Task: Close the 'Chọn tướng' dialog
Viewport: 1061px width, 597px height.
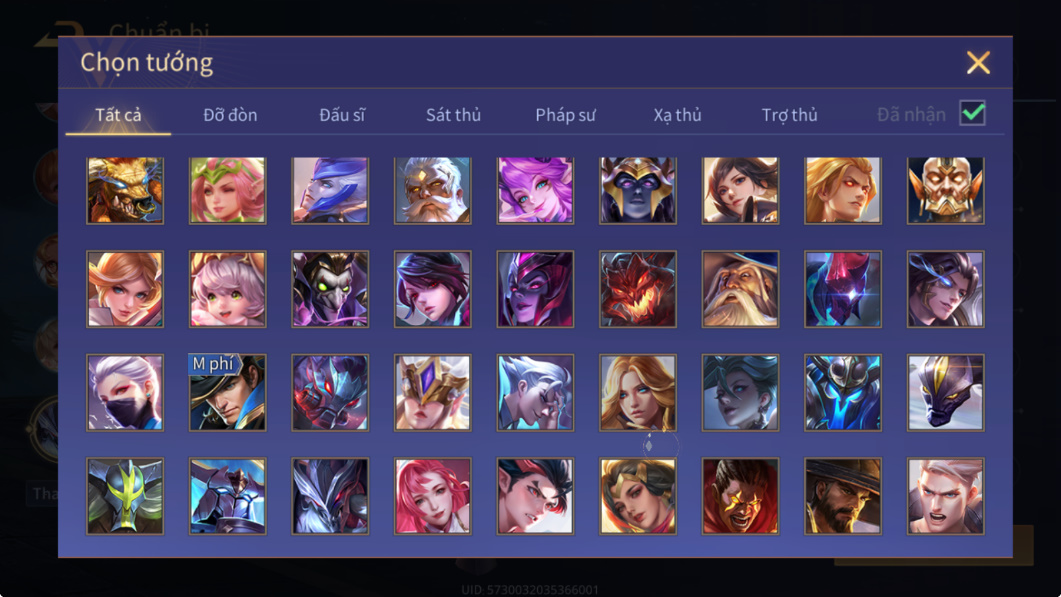Action: tap(978, 63)
